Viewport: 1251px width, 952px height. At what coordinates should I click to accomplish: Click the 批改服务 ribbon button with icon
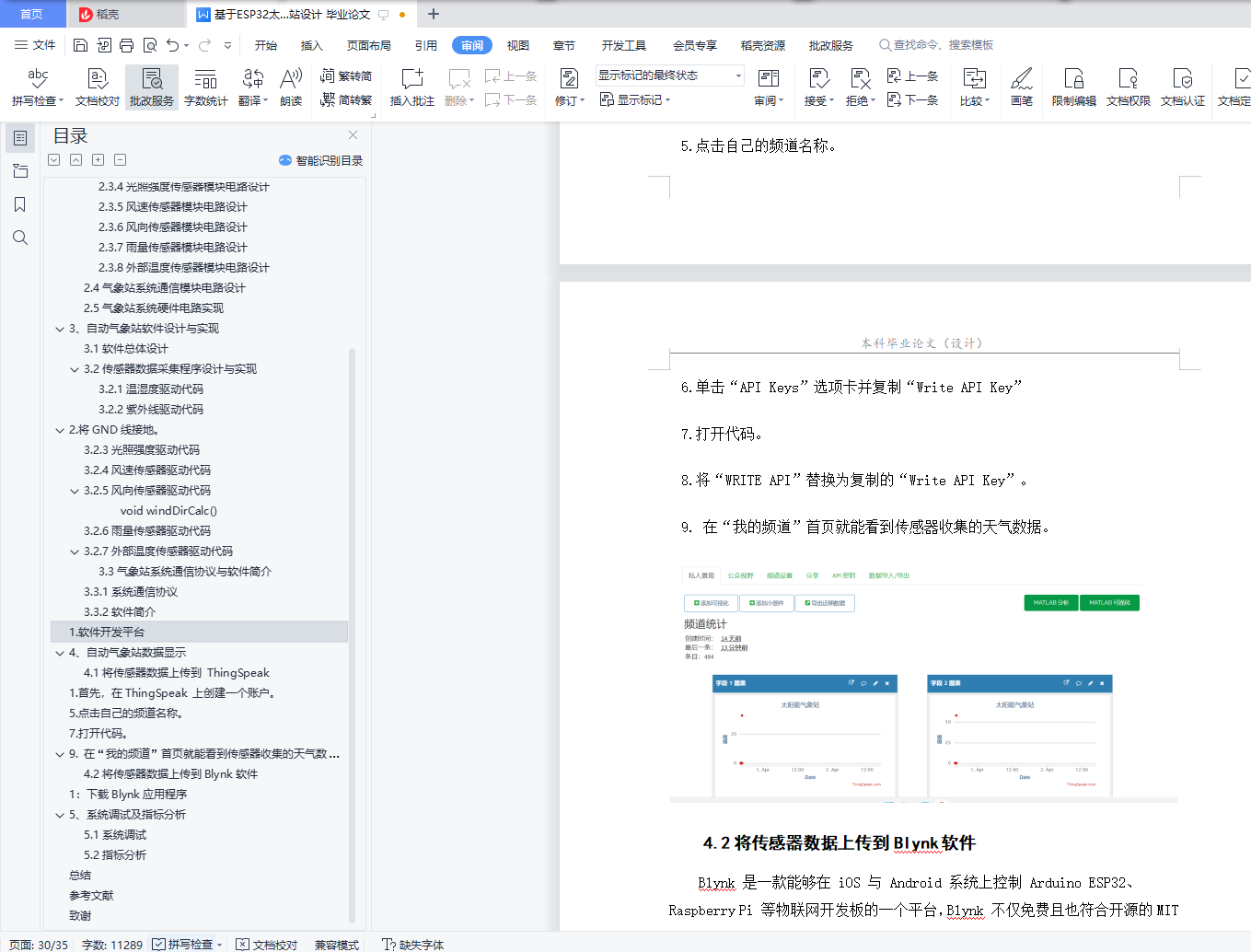click(152, 87)
